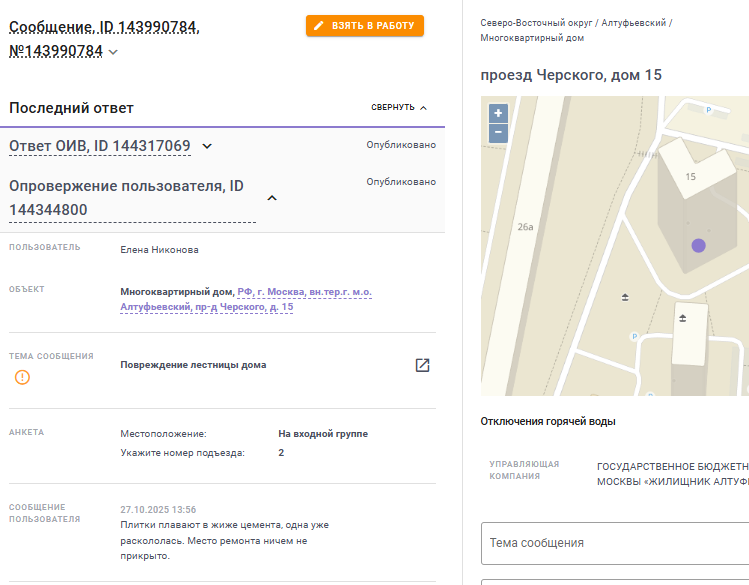
Task: Click the purple location marker on map
Action: pos(698,245)
